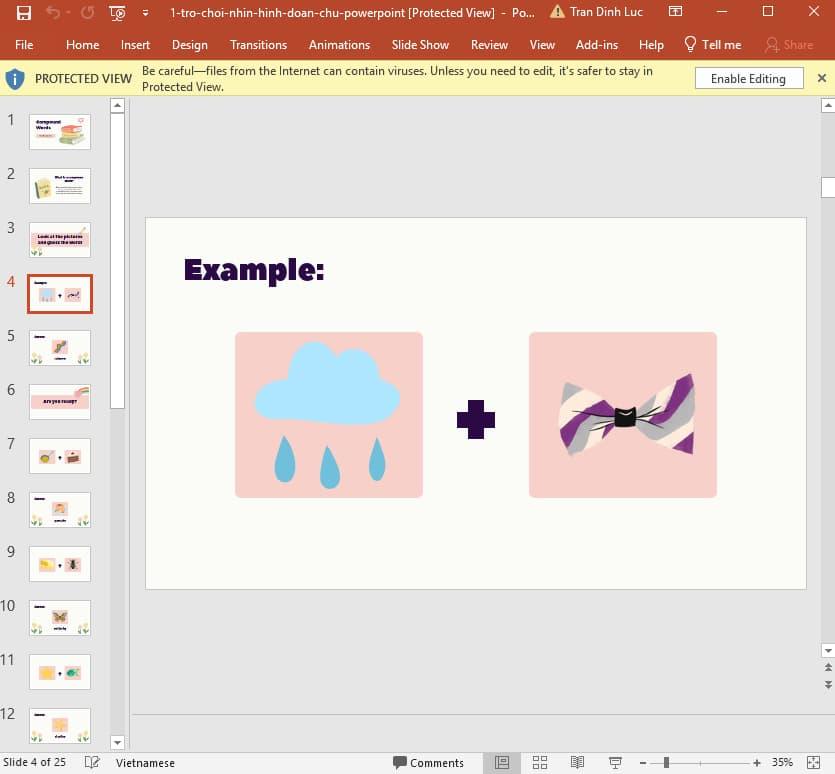Open Ribbon Display Options in the title bar
Viewport: 835px width, 774px height.
pos(677,12)
